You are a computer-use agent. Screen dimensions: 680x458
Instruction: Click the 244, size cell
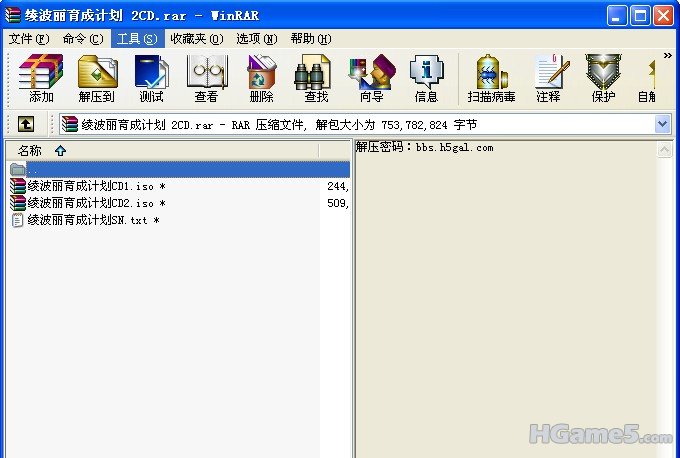pyautogui.click(x=338, y=186)
